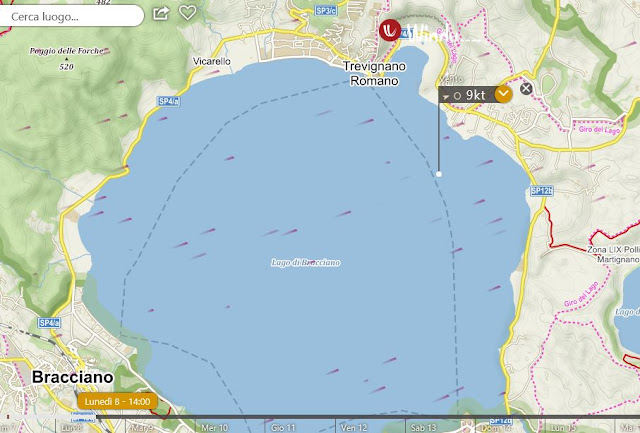Viewport: 640px width, 433px height.
Task: Close the 9kt wind picker popup
Action: 526,89
